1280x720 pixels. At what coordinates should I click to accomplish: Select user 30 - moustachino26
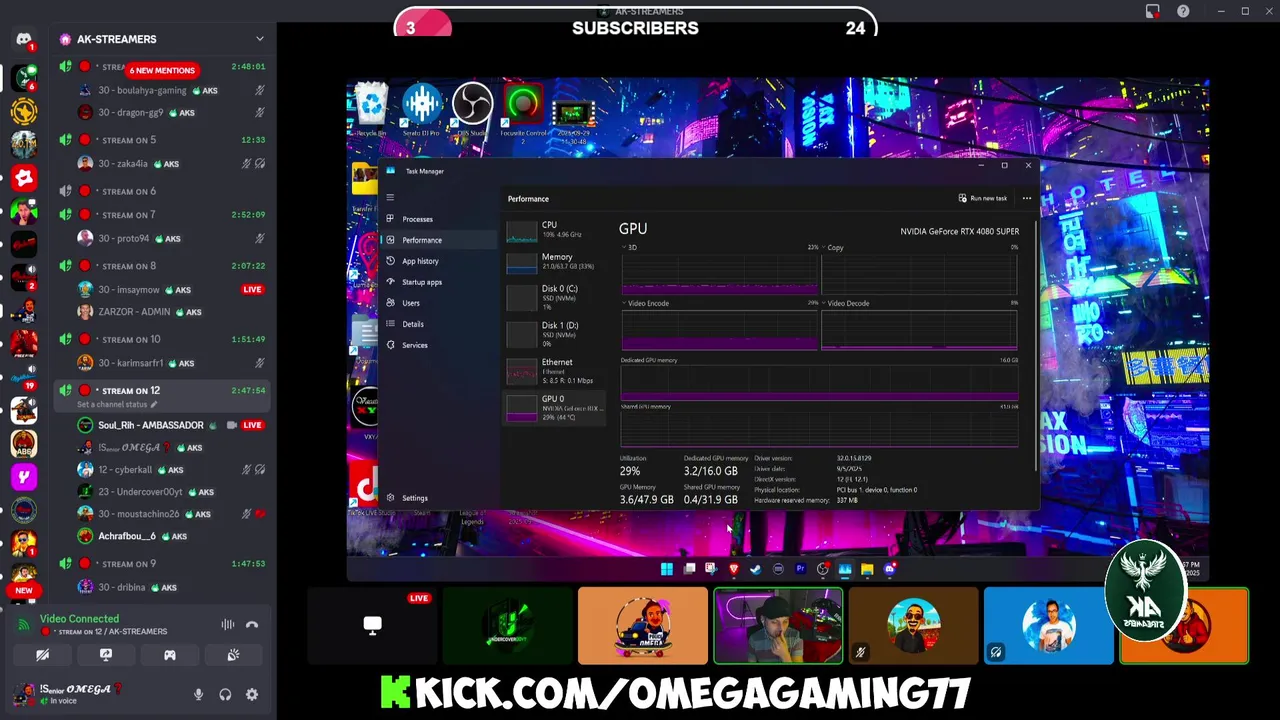pos(170,514)
